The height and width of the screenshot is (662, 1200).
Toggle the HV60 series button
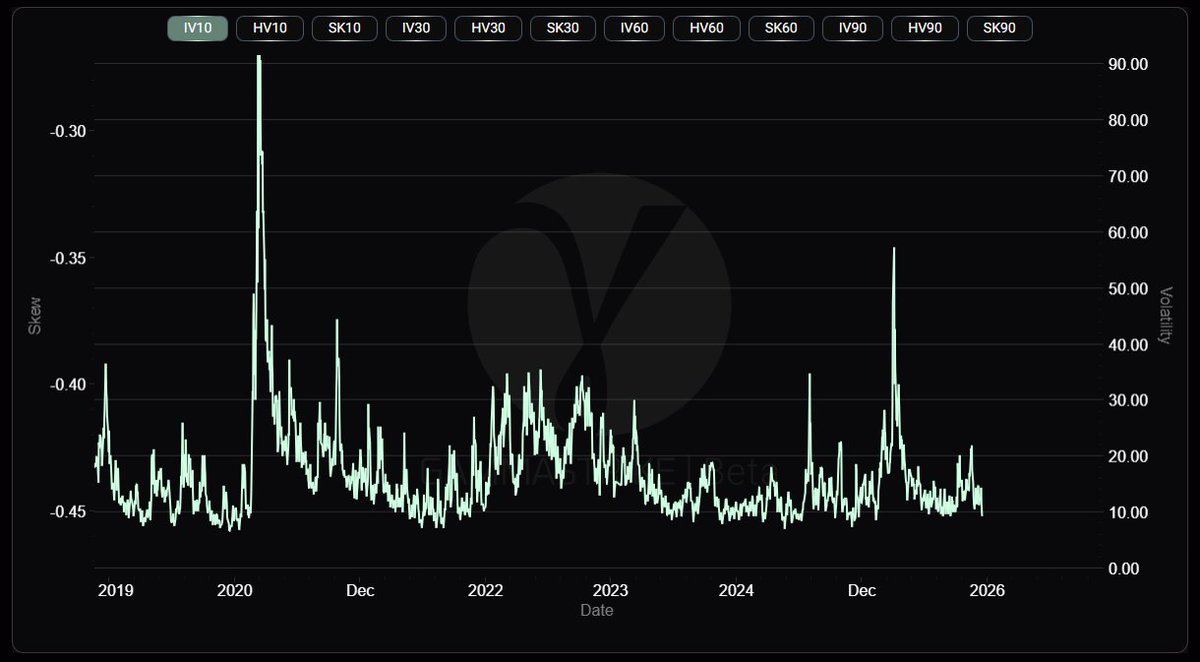click(707, 28)
